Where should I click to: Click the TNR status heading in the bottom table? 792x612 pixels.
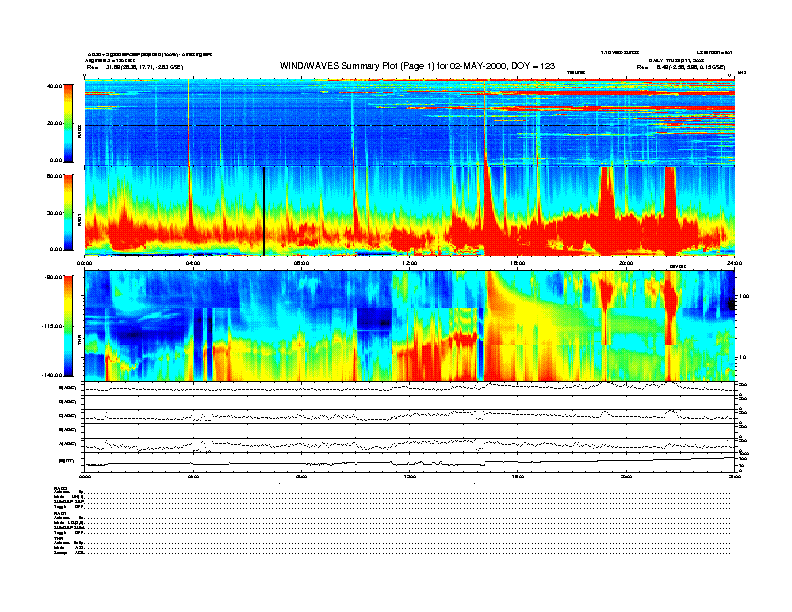(58, 539)
